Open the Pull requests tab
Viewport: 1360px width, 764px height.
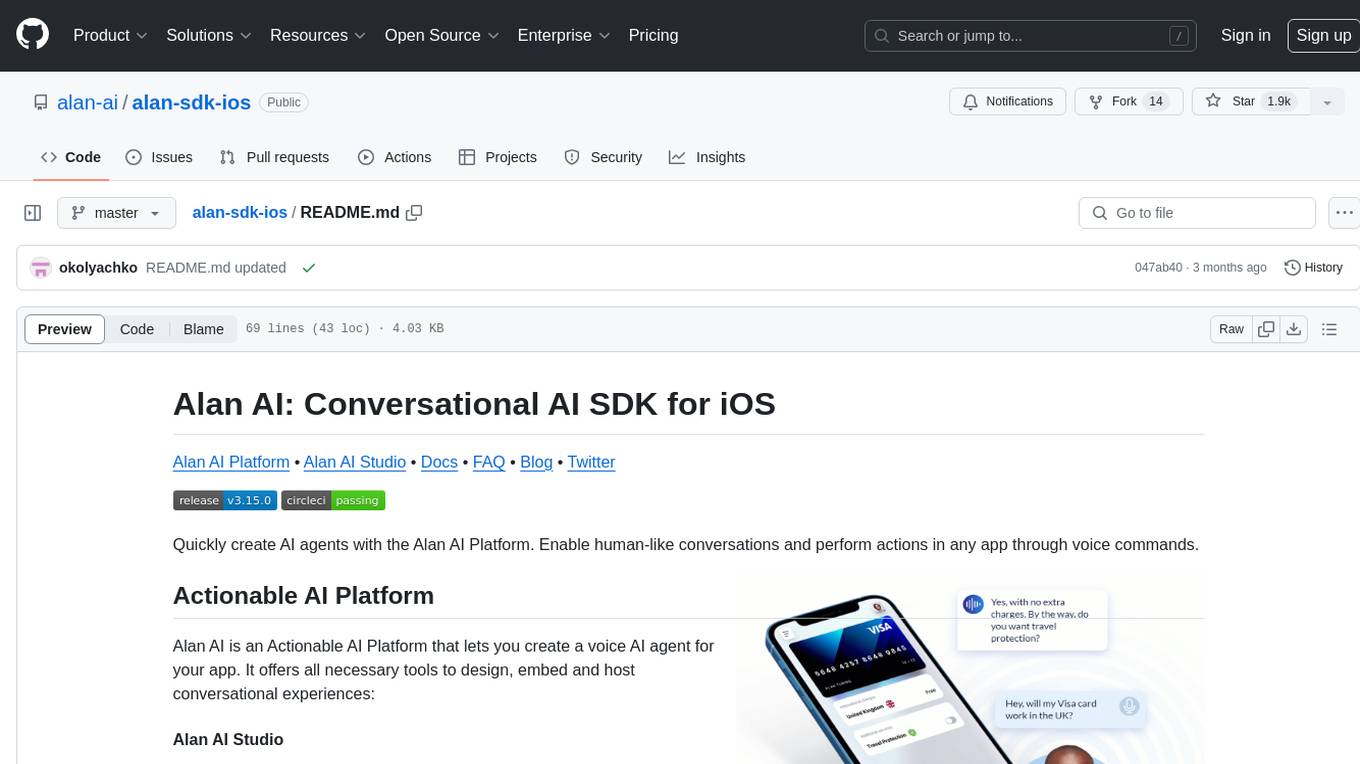(x=274, y=157)
